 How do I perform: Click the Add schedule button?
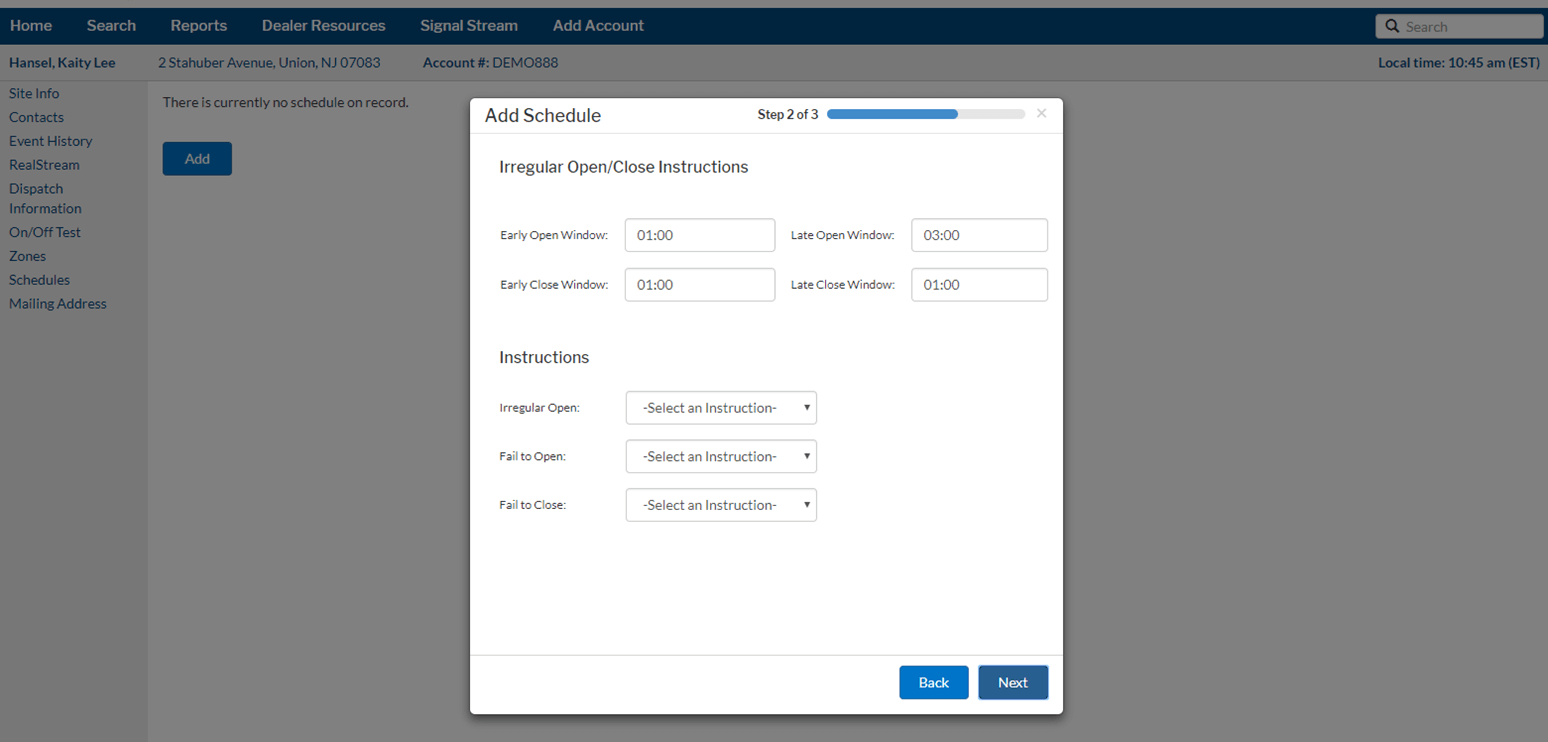197,159
